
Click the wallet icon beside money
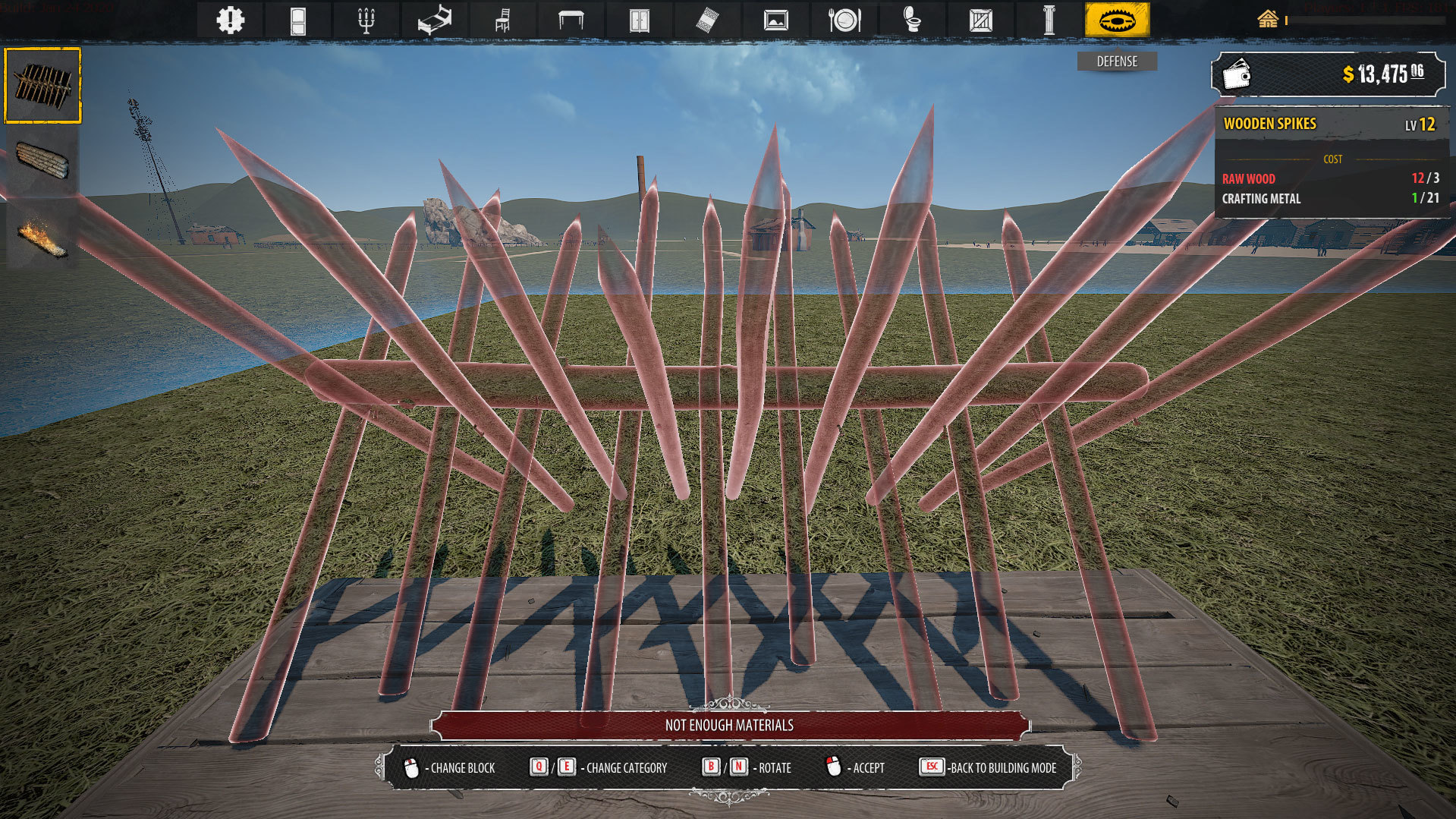pos(1237,74)
